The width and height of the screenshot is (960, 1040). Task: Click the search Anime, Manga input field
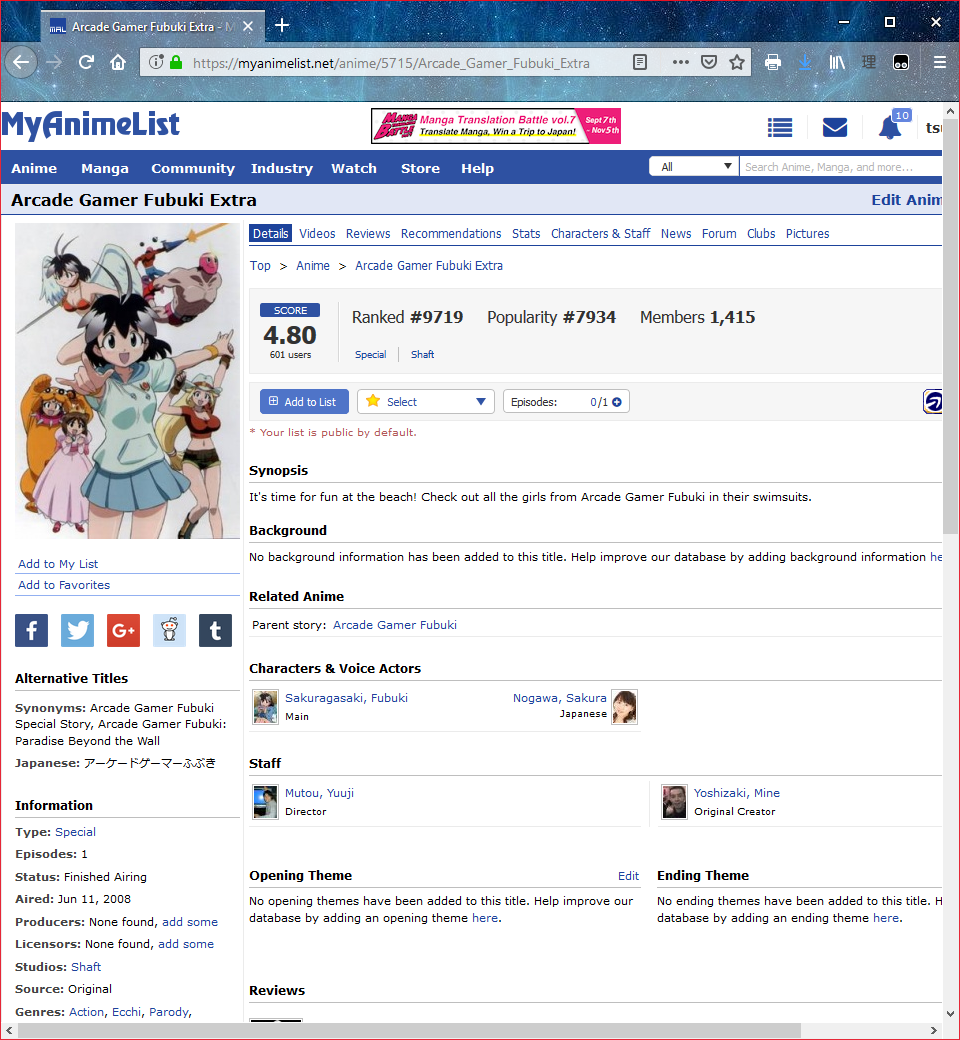tap(841, 166)
